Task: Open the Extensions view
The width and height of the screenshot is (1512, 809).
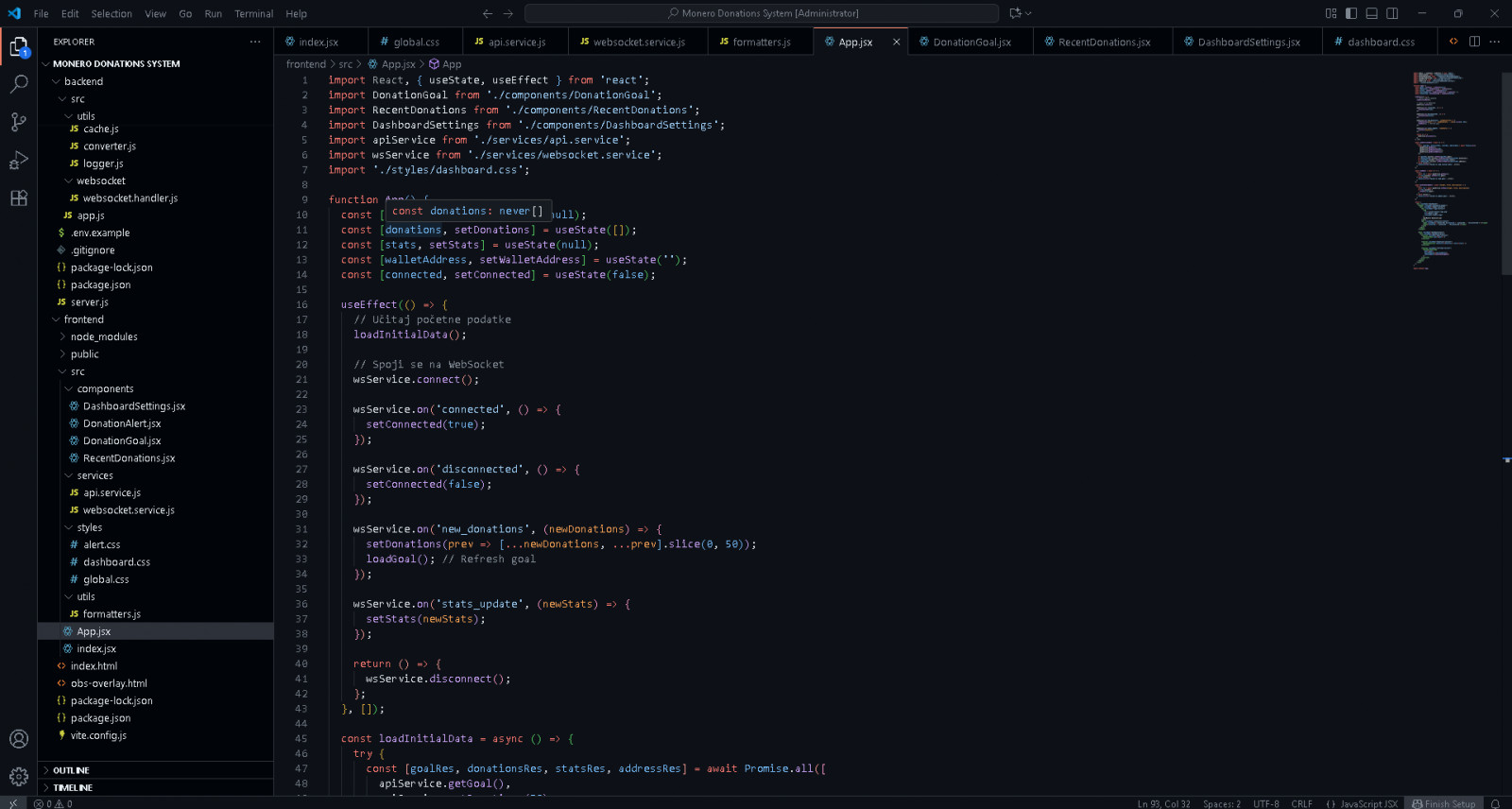Action: tap(19, 198)
